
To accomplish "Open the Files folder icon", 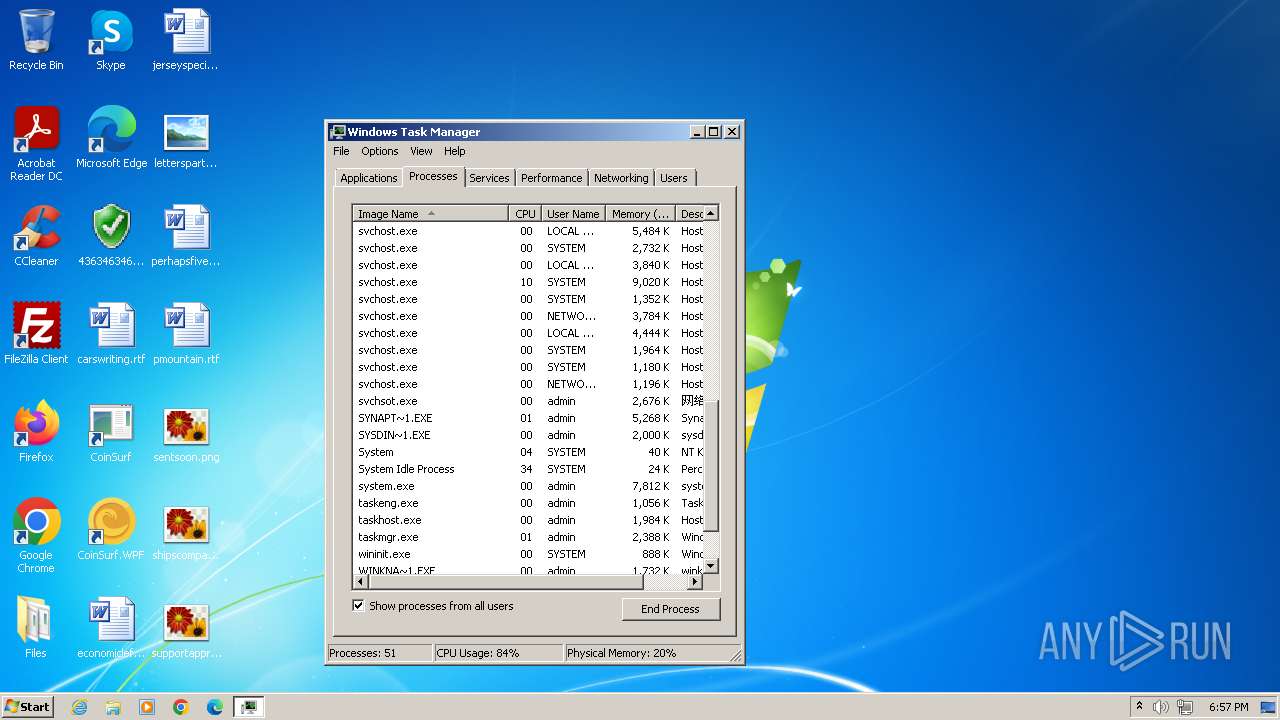I will coord(36,628).
